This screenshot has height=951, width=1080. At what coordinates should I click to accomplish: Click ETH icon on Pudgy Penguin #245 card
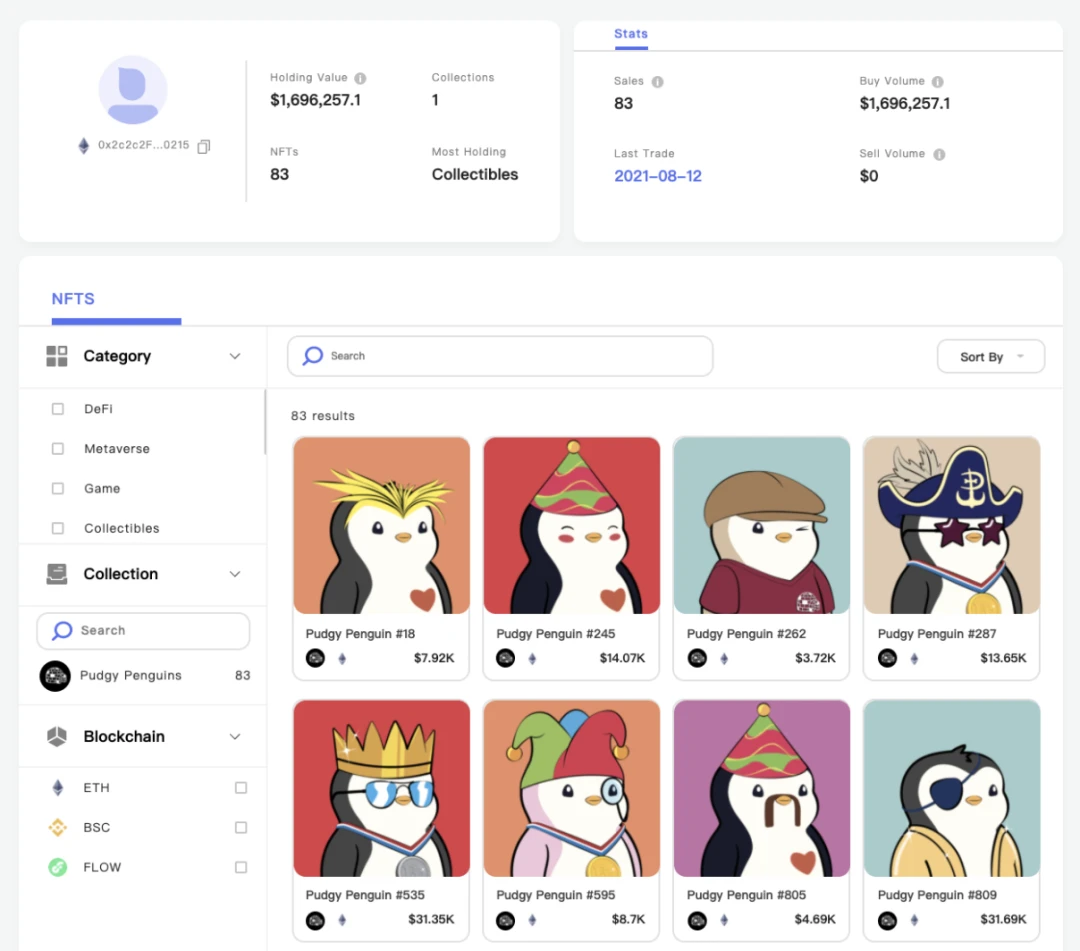click(532, 658)
